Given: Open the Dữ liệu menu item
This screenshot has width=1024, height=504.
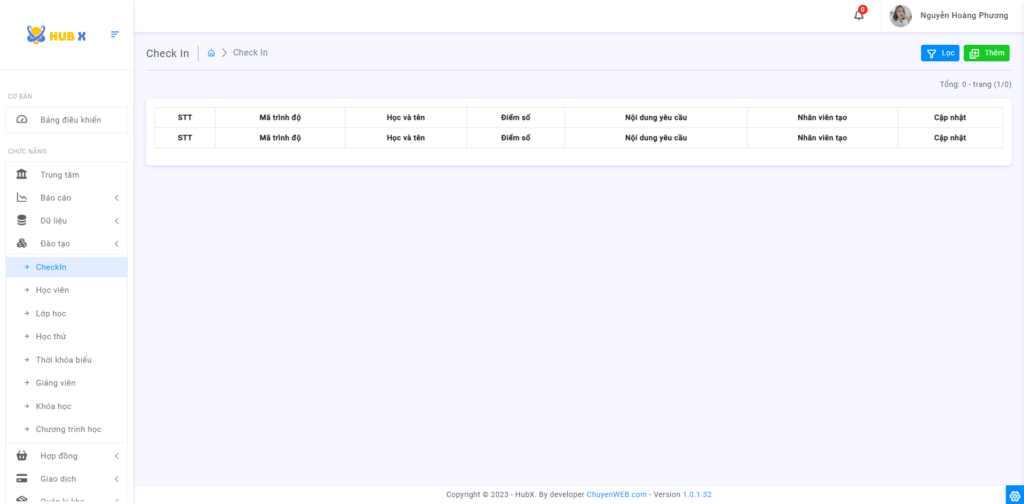Looking at the screenshot, I should (x=67, y=221).
